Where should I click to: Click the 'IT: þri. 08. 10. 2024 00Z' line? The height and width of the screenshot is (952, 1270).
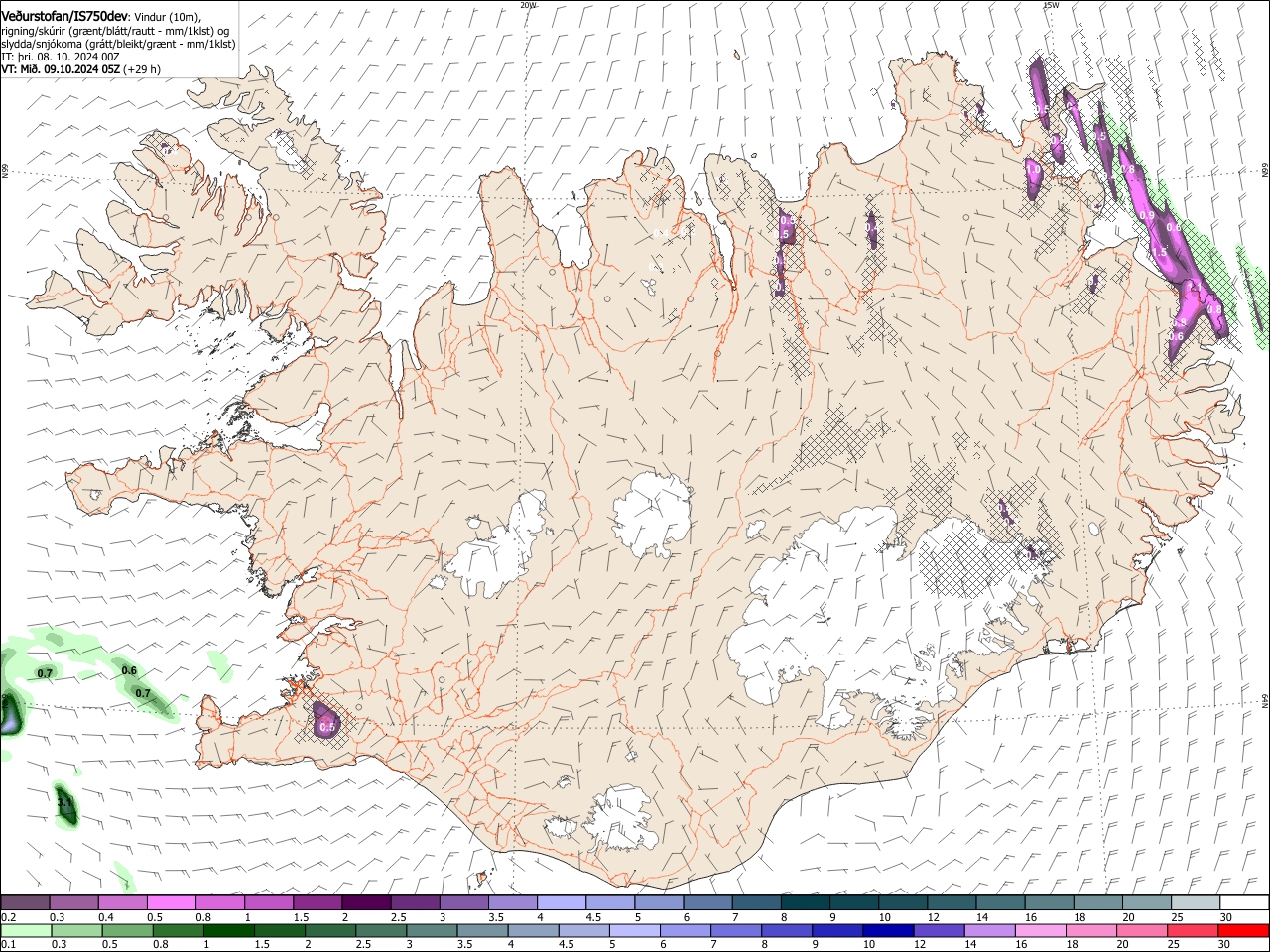(61, 57)
